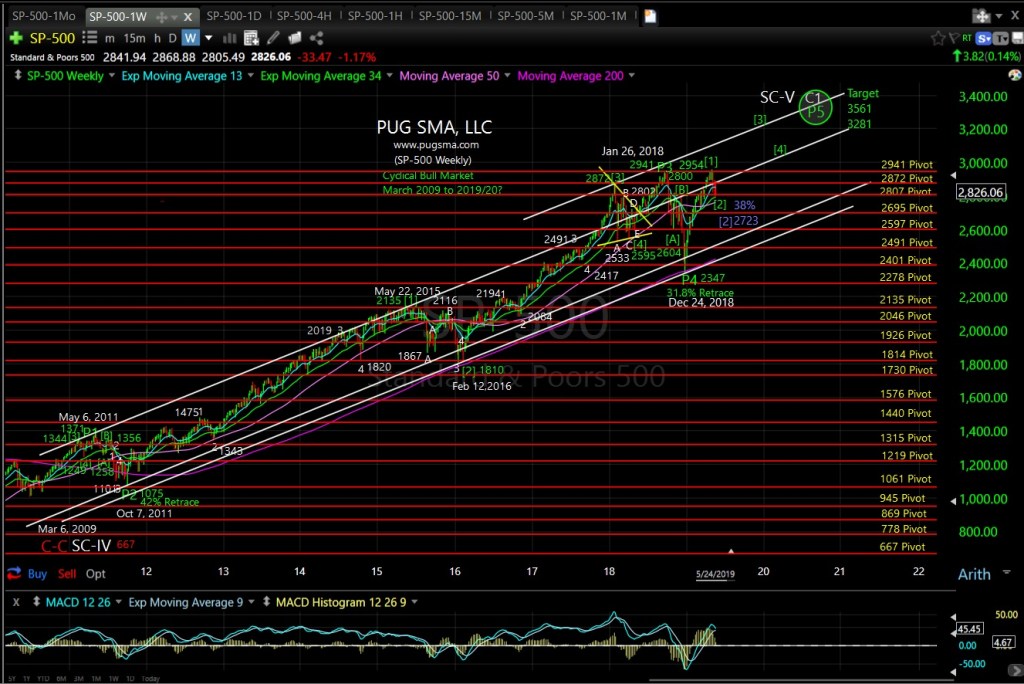
Task: Click the up-down arrows beside MACD Histogram
Action: (266, 602)
